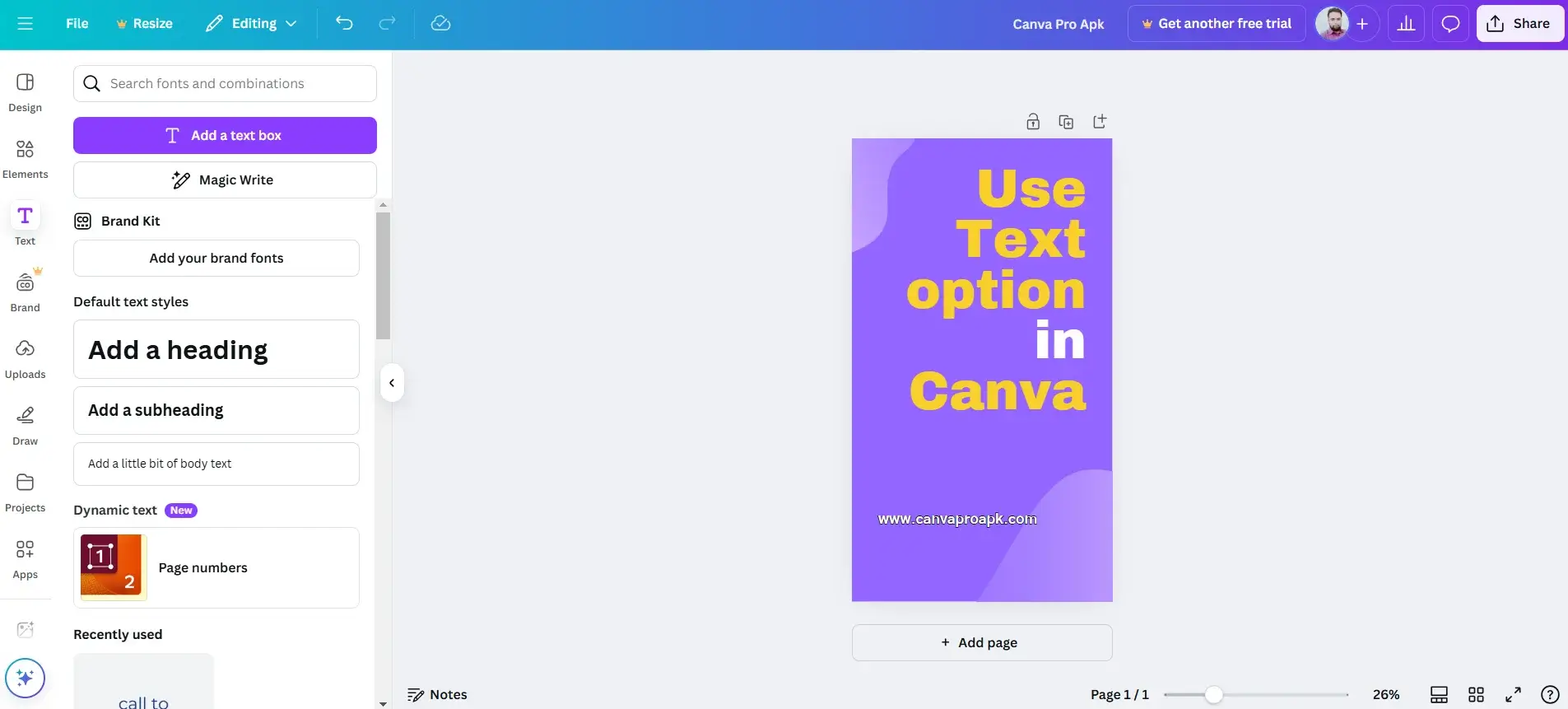
Task: Open the Notes panel
Action: click(x=437, y=695)
